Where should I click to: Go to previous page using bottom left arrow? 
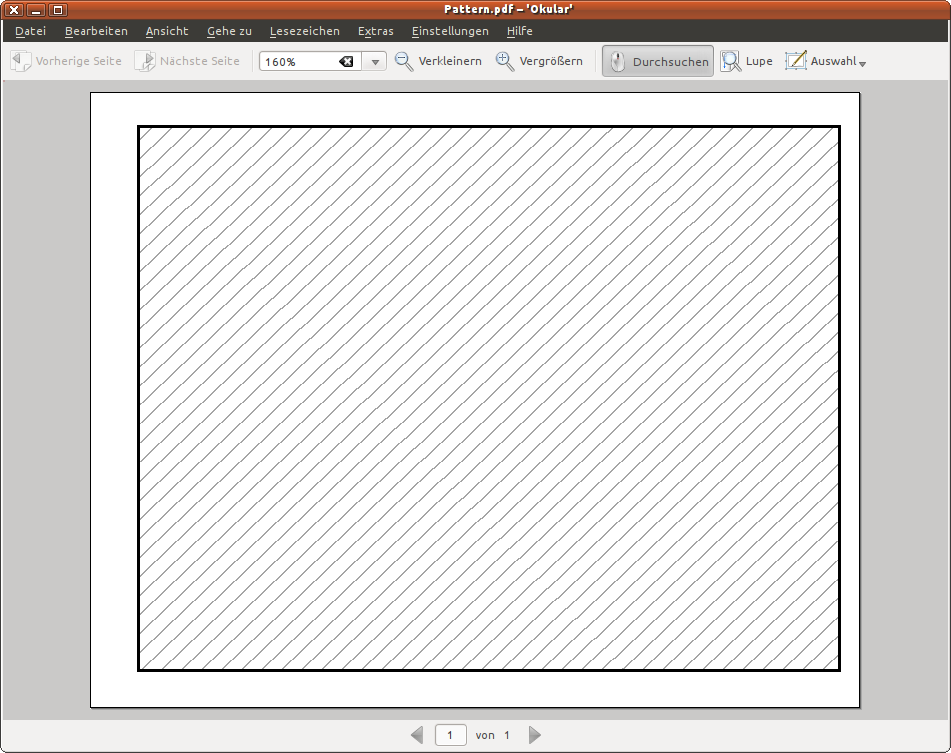(x=417, y=735)
